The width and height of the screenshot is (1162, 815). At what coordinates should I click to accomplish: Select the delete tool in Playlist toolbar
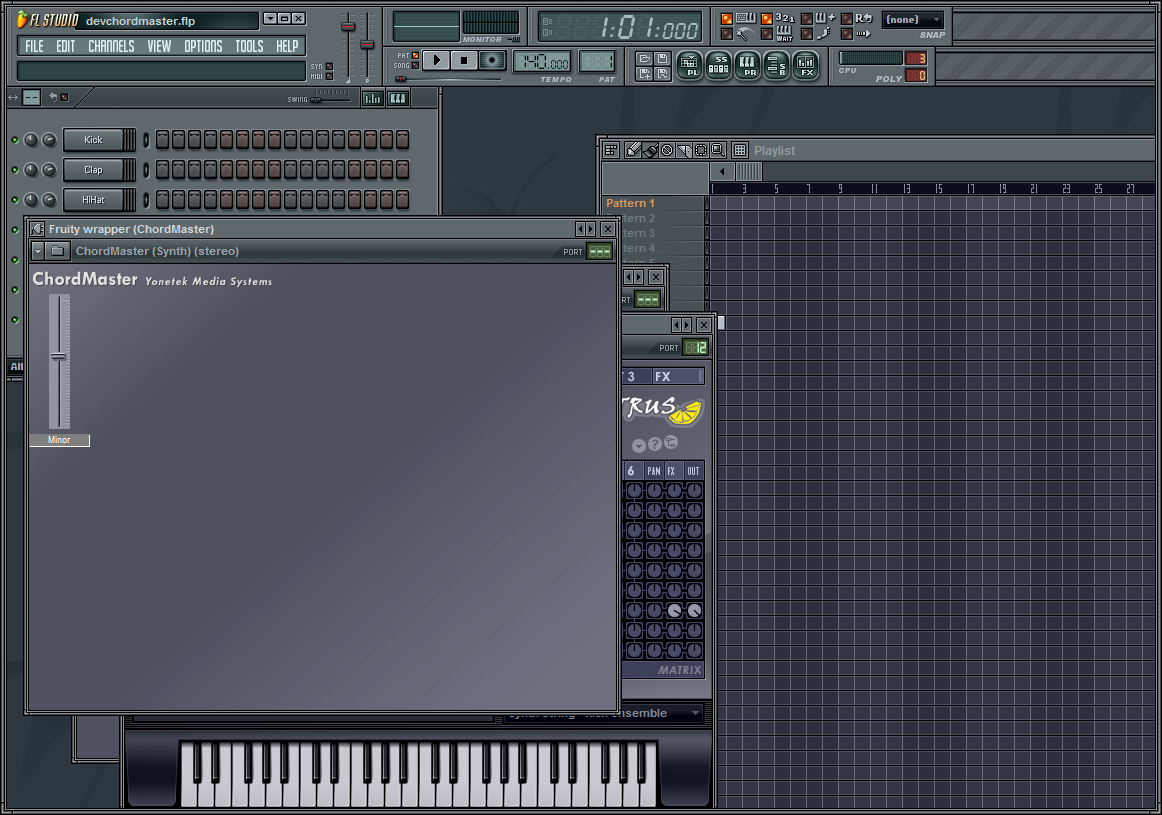coord(667,150)
